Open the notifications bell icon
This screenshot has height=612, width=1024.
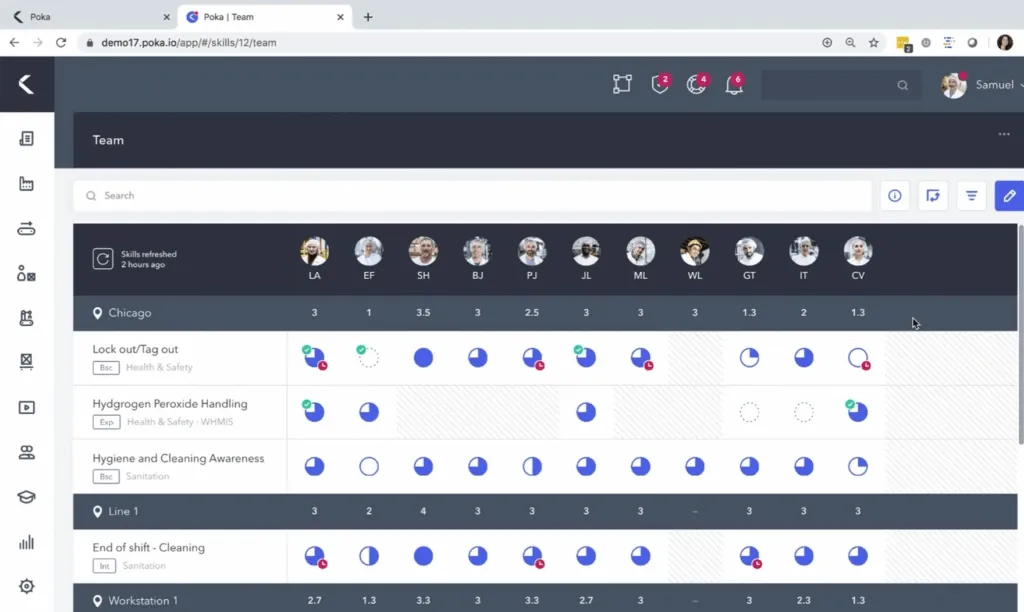pyautogui.click(x=734, y=84)
